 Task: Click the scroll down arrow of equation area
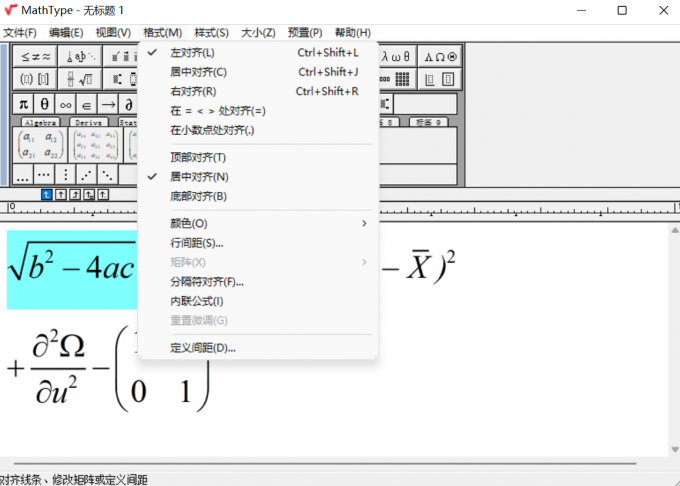pos(675,450)
